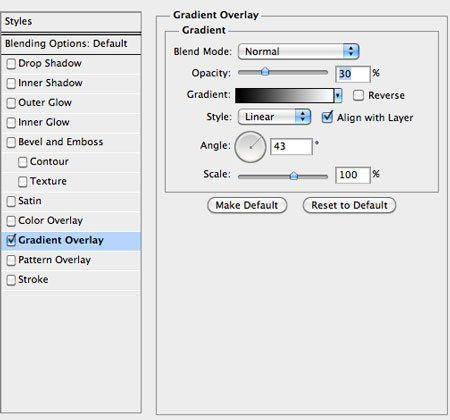Focus the Opacity value field
450x420 pixels.
pos(353,74)
